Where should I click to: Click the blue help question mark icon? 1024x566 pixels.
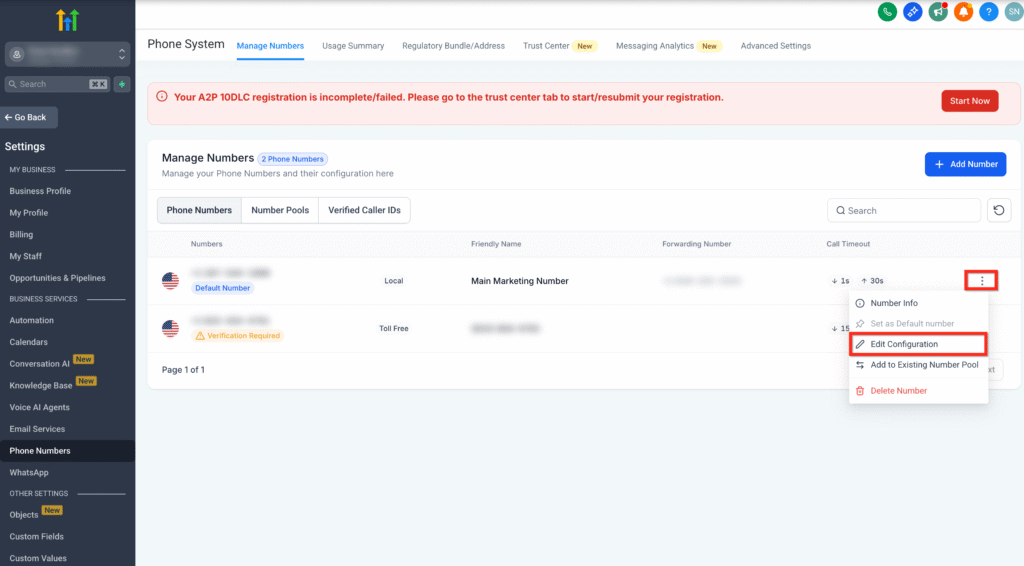pos(988,12)
